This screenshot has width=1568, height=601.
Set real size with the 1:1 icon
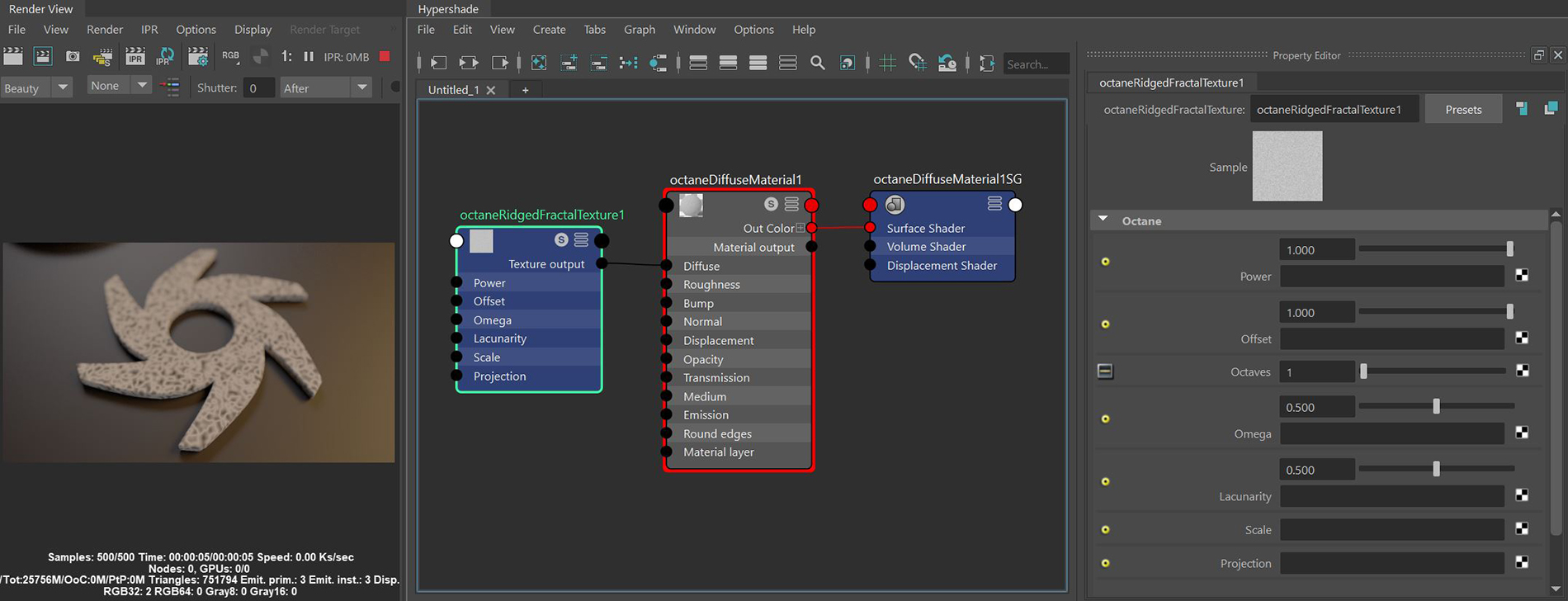286,56
